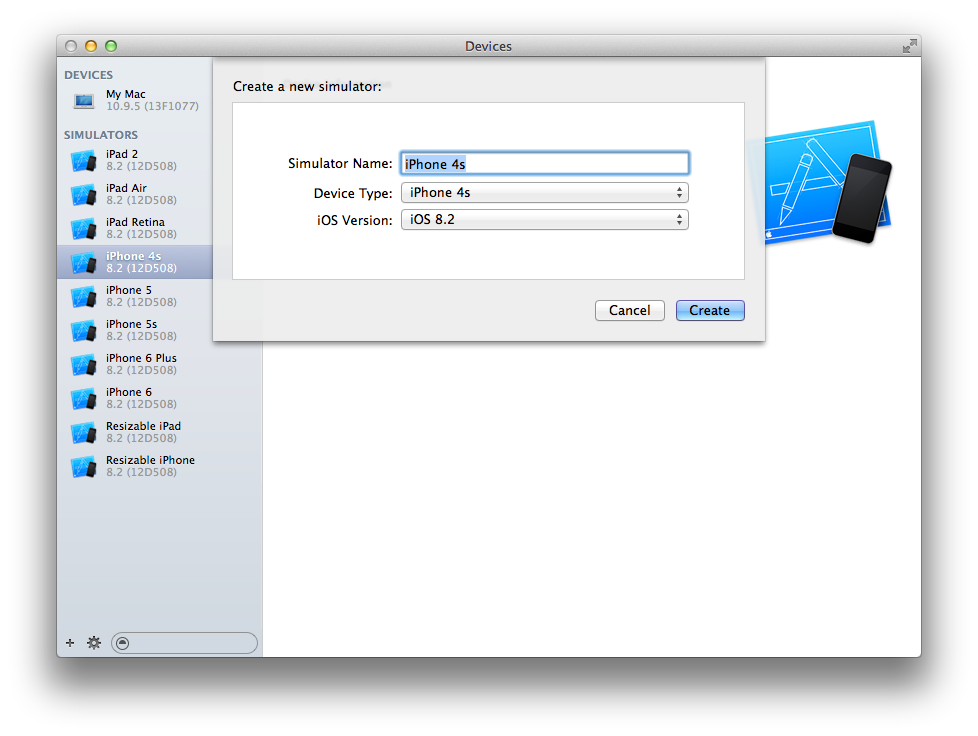The image size is (978, 736).
Task: Click the iPhone 5 simulator icon
Action: click(84, 296)
